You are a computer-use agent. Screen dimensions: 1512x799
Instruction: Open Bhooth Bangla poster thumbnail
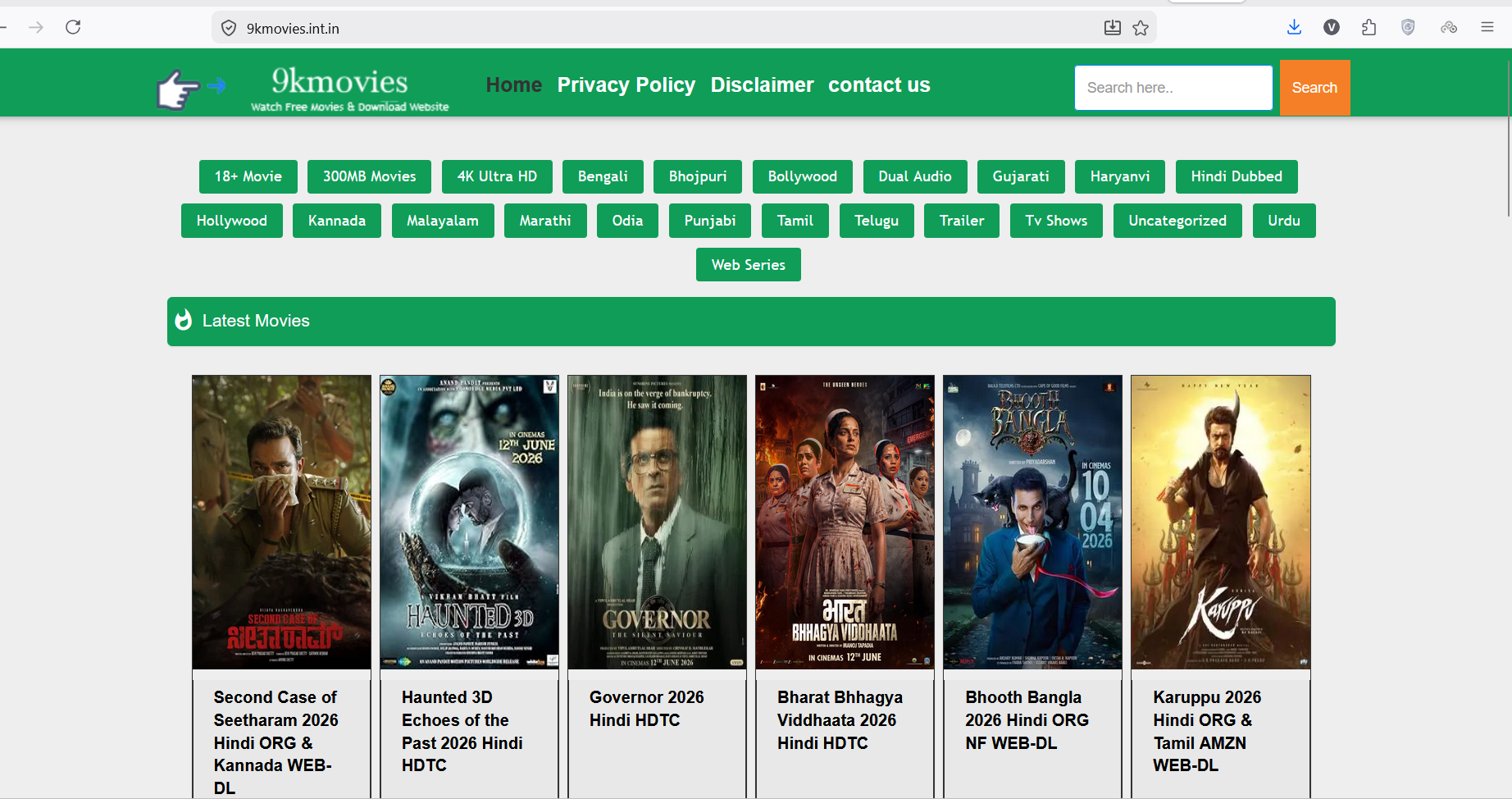coord(1032,523)
